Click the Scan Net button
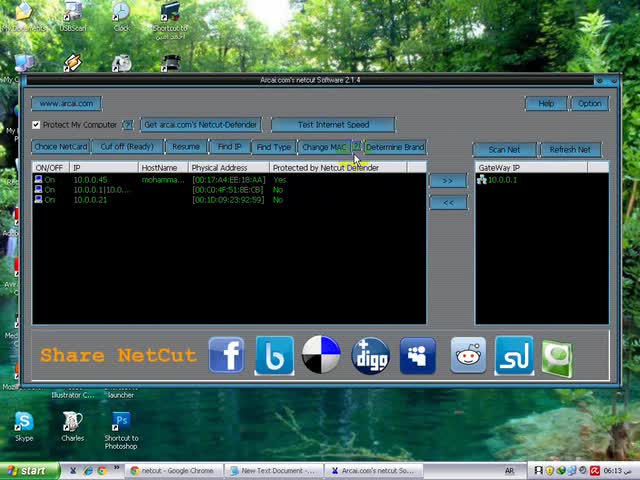The image size is (640, 480). pyautogui.click(x=504, y=150)
